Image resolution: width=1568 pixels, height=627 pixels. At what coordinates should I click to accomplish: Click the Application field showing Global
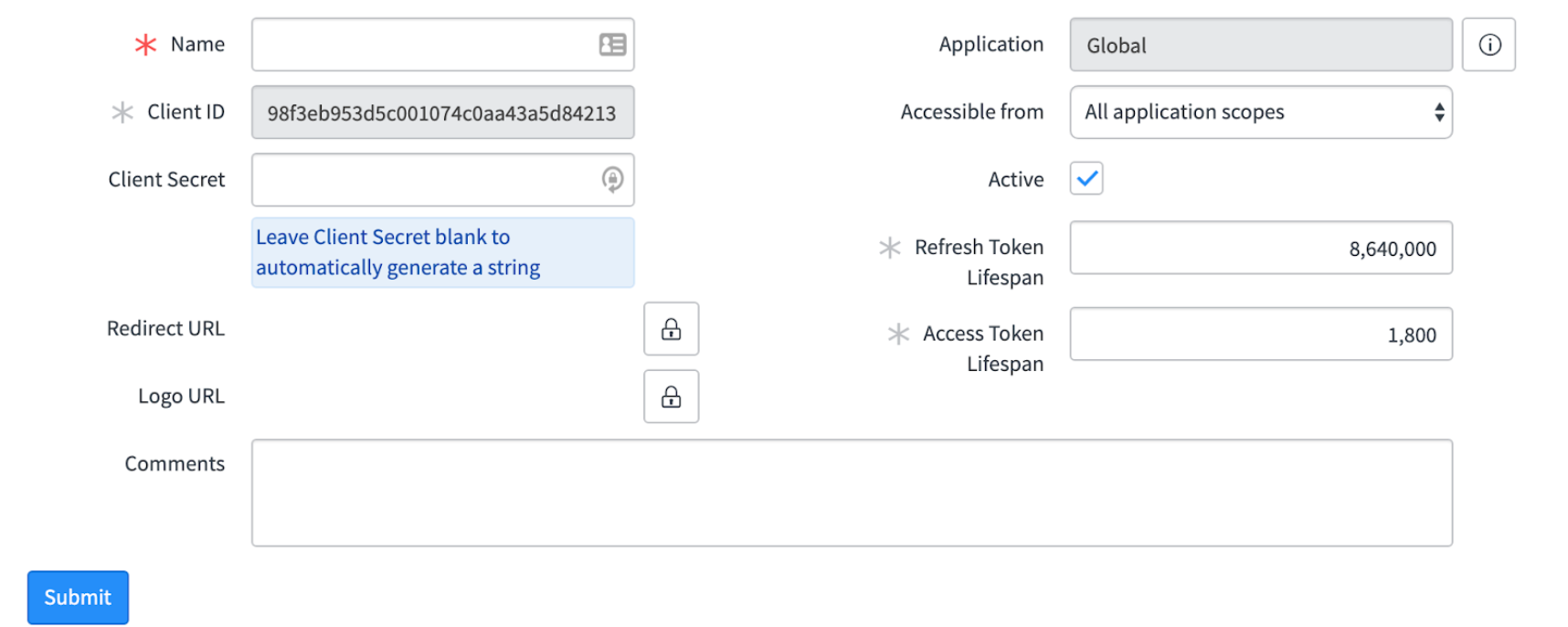(1260, 45)
